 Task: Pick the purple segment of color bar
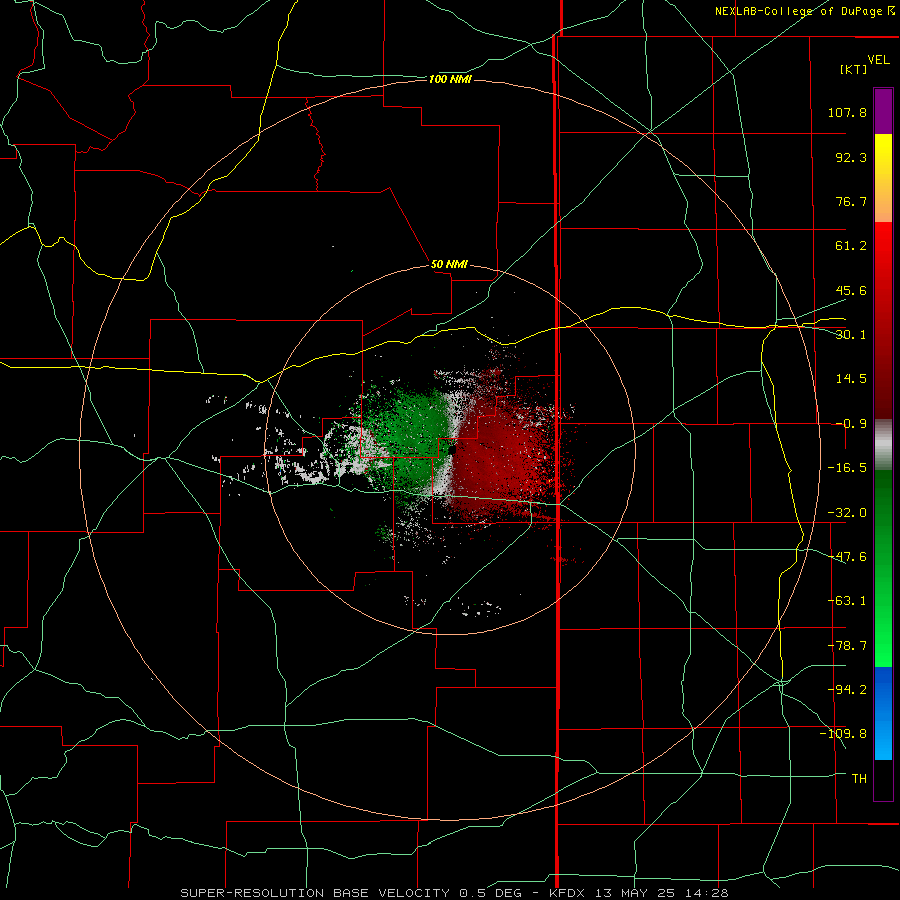click(x=883, y=111)
